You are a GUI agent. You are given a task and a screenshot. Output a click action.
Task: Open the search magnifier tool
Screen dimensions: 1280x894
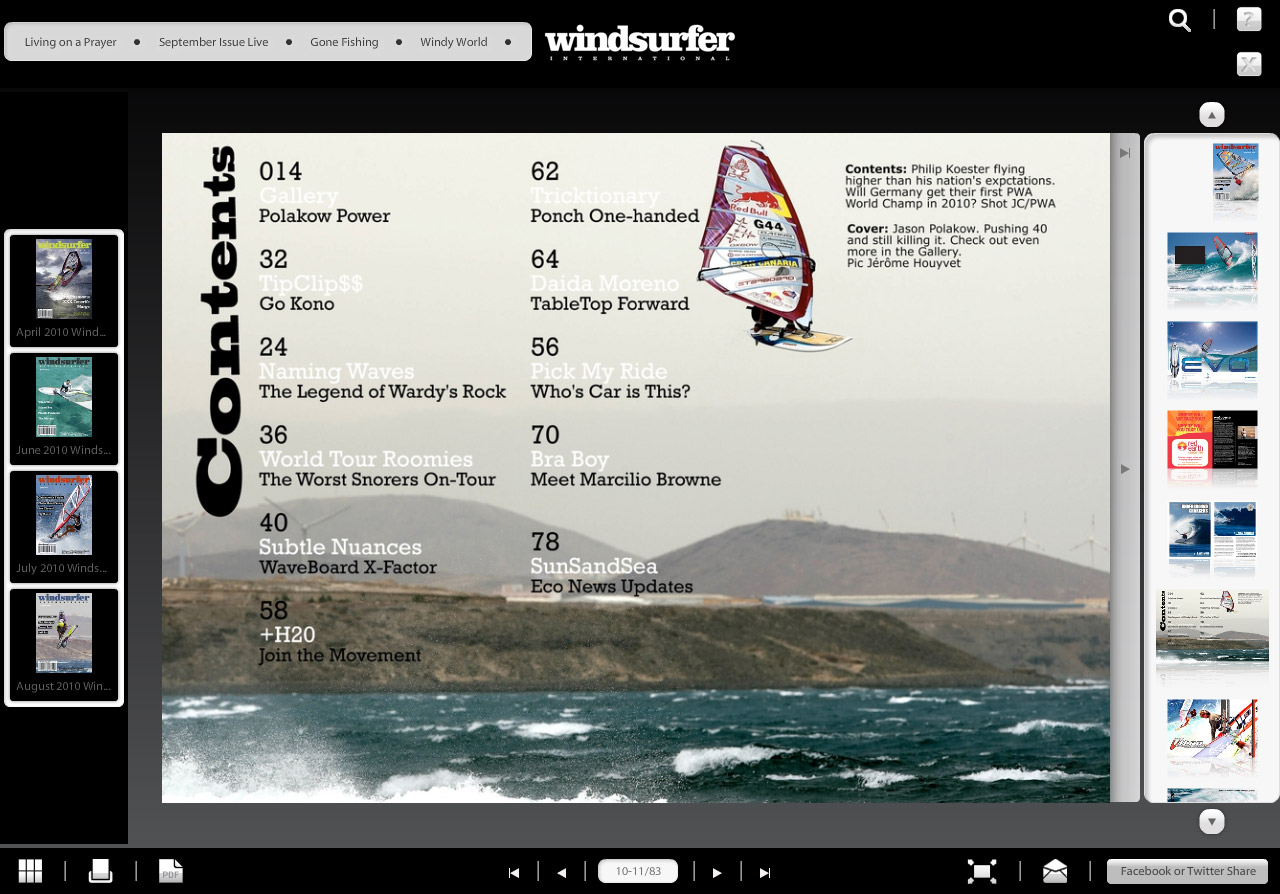pos(1180,20)
